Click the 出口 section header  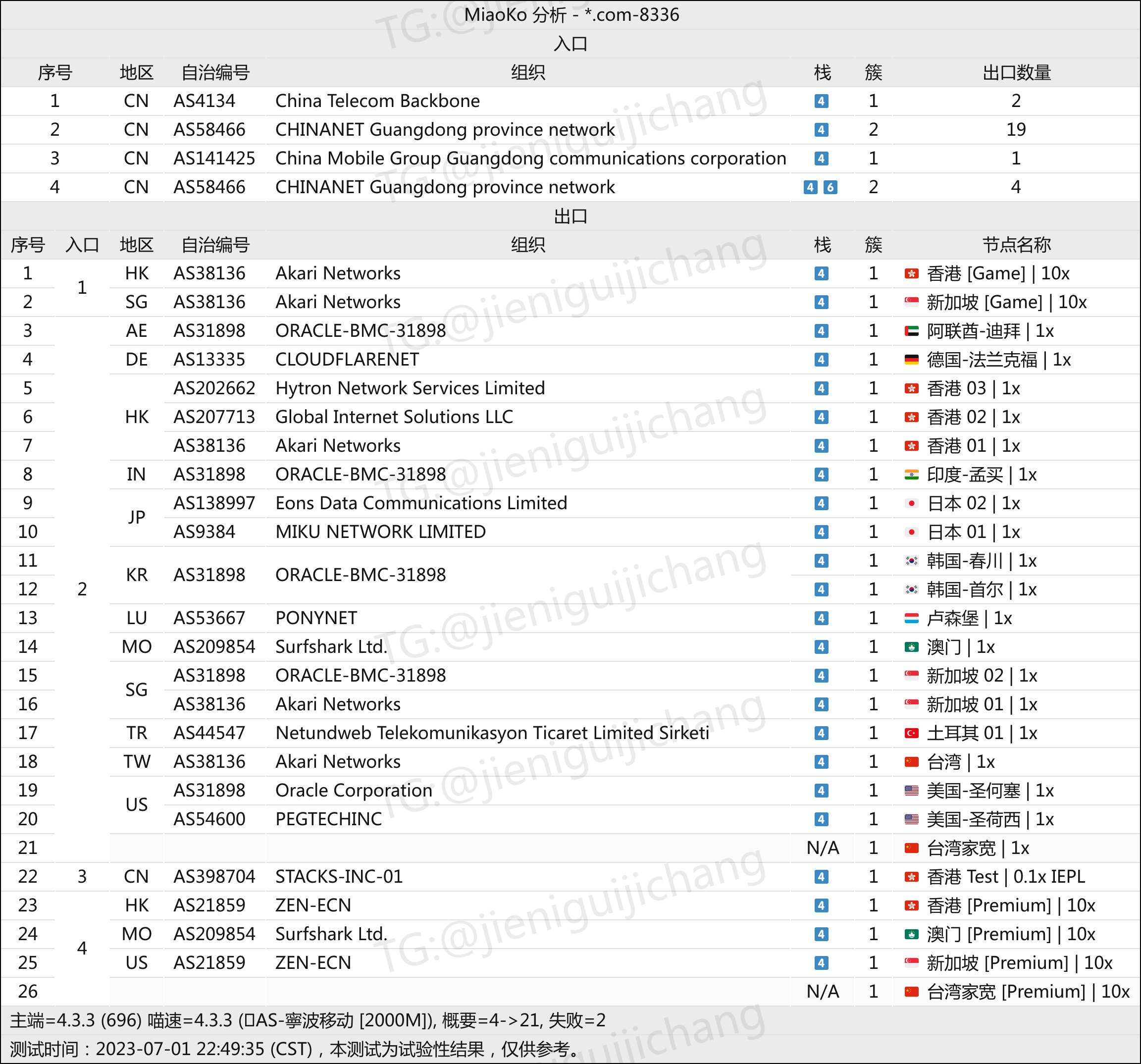coord(570,216)
